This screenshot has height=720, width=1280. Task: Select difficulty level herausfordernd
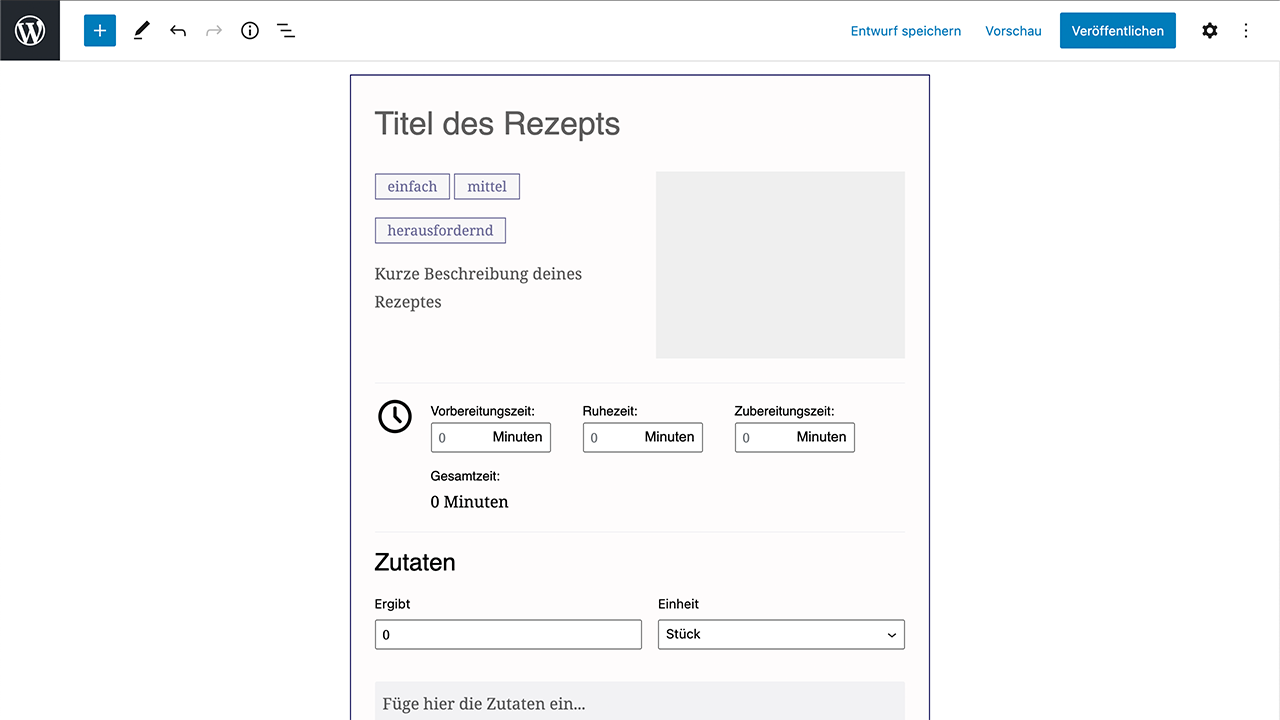point(440,231)
